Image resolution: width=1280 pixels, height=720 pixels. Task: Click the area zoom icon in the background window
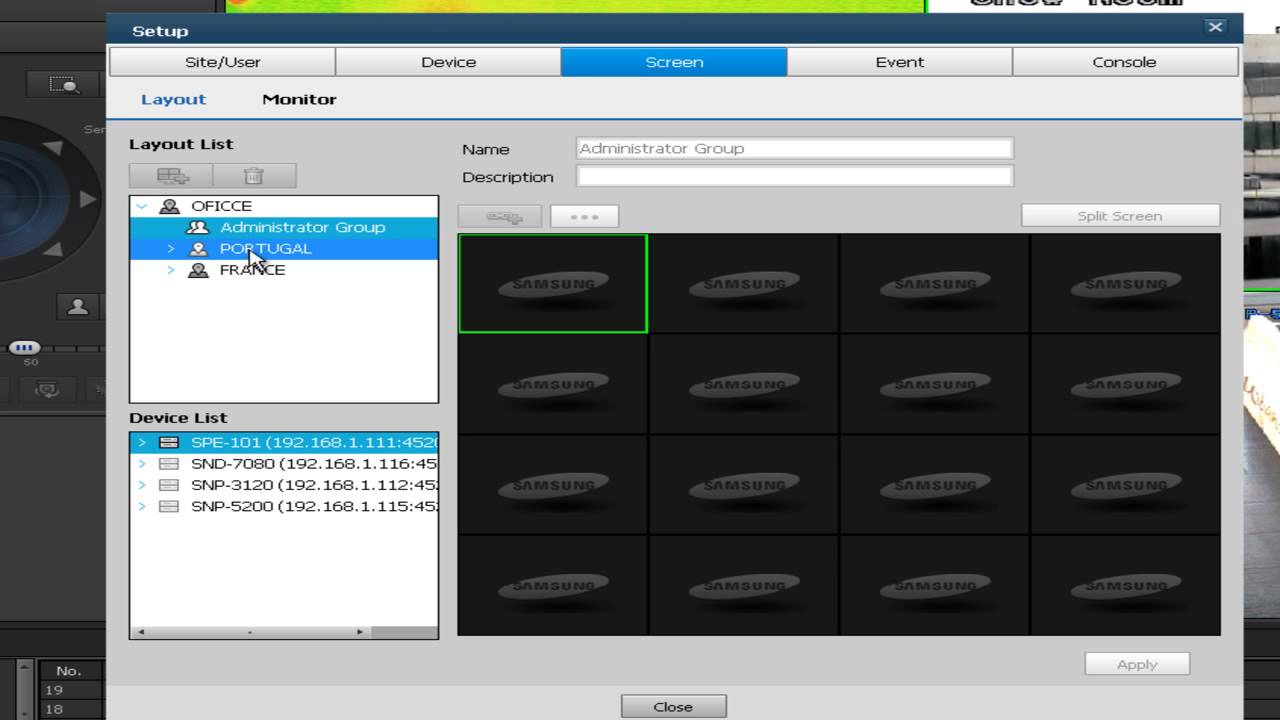65,85
